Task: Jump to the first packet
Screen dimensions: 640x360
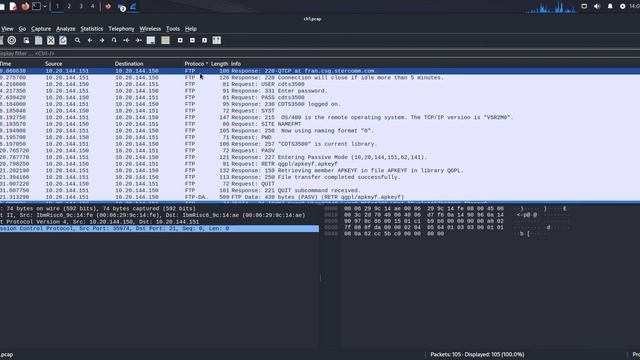Action: tap(127, 40)
